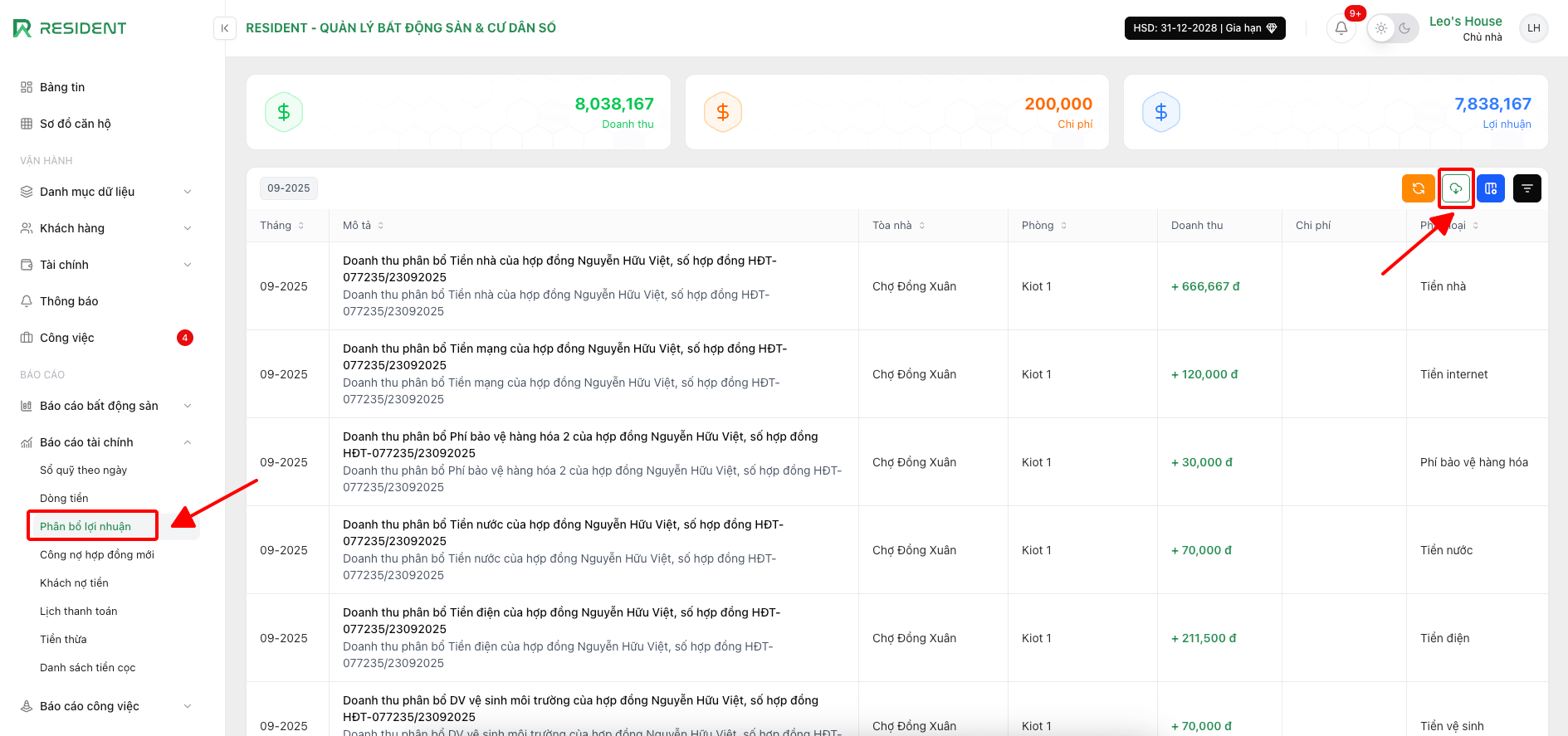
Task: Expand the Khách hàng submenu
Action: [x=106, y=228]
